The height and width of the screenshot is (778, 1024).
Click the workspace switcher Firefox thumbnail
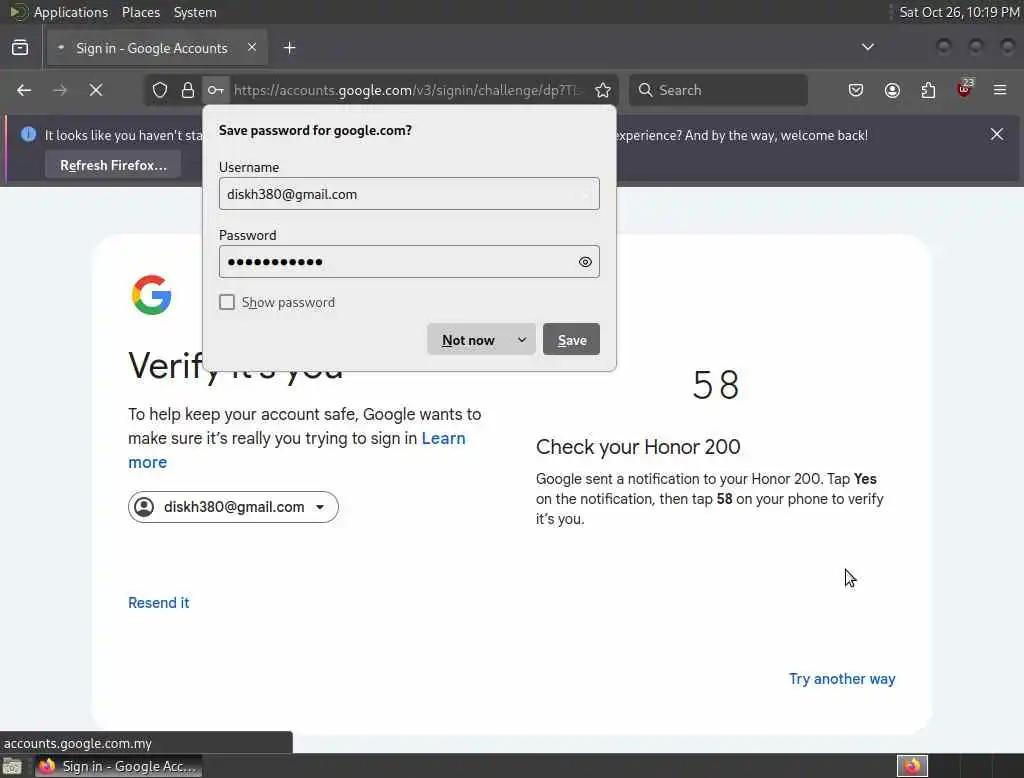pyautogui.click(x=912, y=766)
